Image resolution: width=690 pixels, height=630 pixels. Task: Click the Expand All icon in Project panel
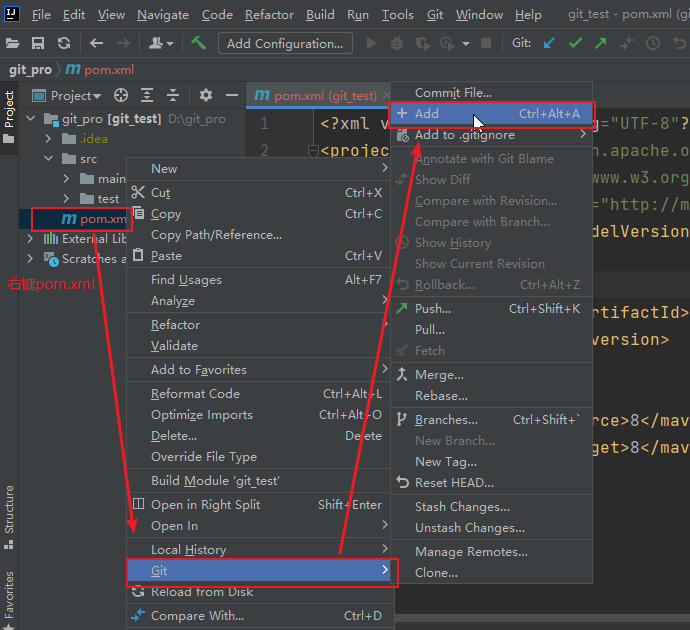point(147,95)
